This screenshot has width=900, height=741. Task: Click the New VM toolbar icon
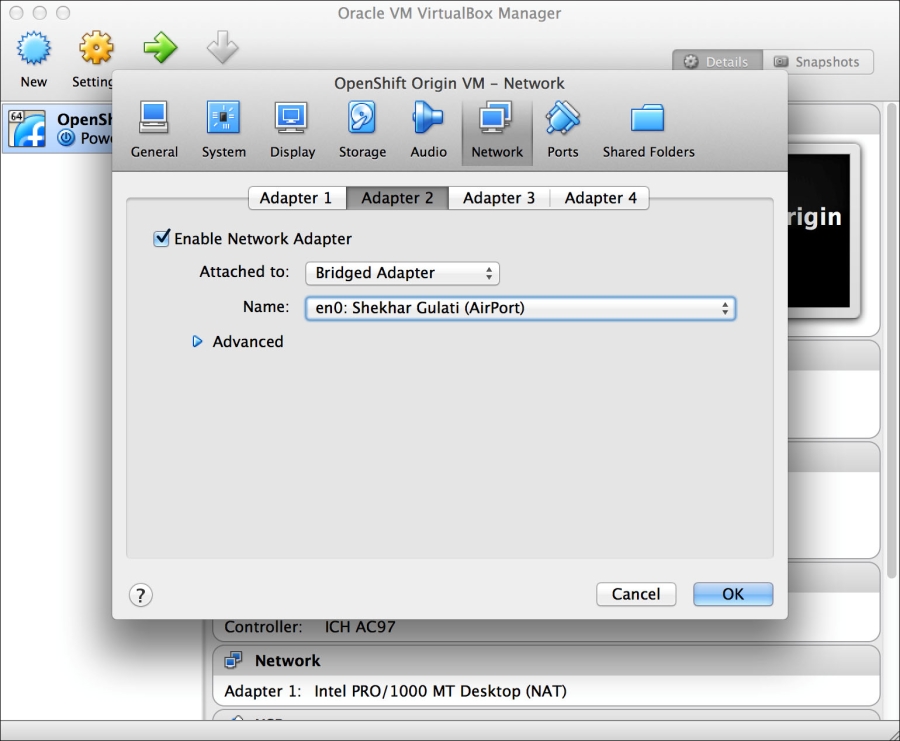[x=33, y=58]
